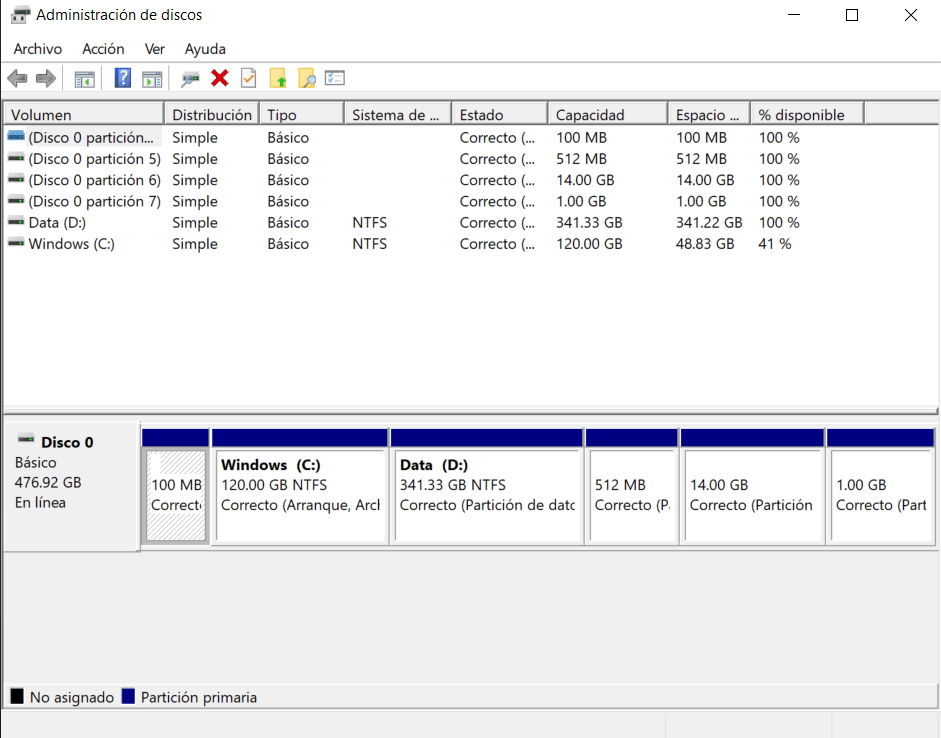Click drive icon of Disco 0 partición 7
This screenshot has height=738, width=941.
click(x=16, y=200)
